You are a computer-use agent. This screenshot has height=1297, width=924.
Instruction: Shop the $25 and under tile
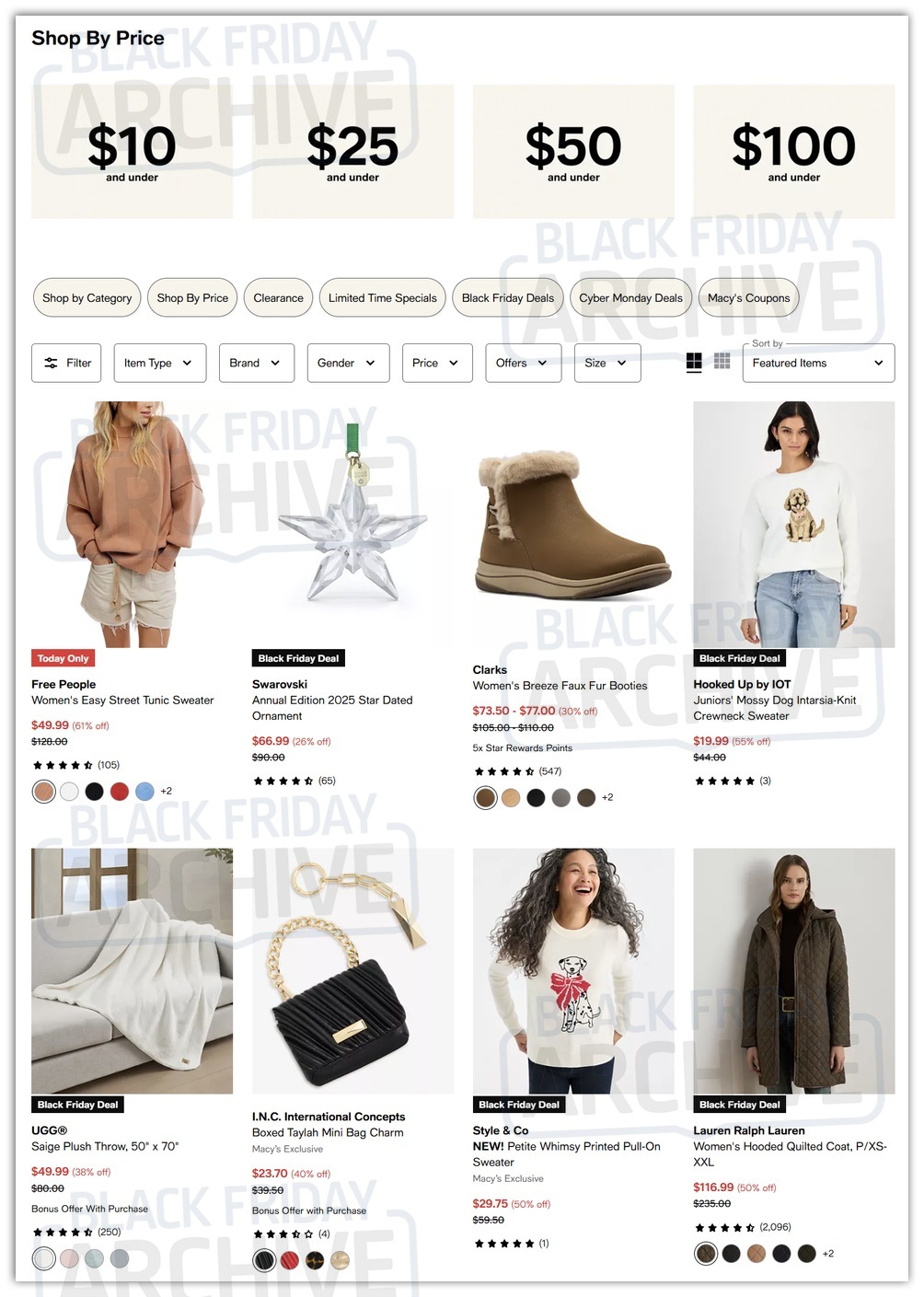pos(352,152)
